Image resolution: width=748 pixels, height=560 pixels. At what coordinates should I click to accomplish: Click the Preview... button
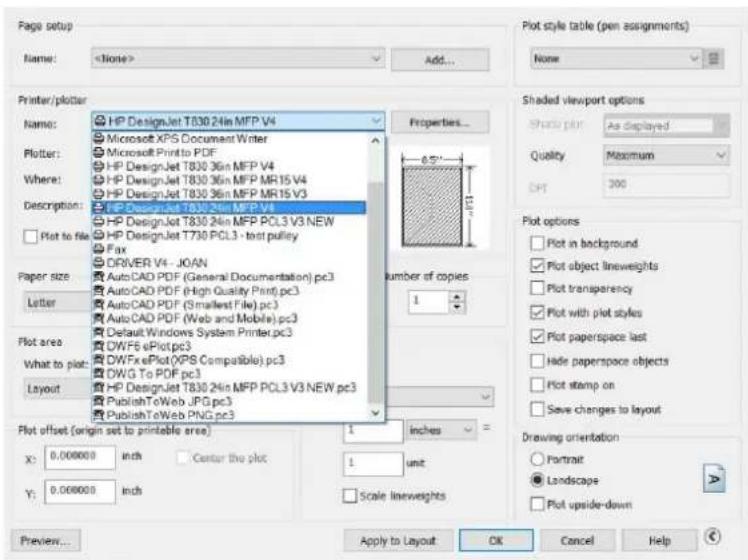coord(45,540)
